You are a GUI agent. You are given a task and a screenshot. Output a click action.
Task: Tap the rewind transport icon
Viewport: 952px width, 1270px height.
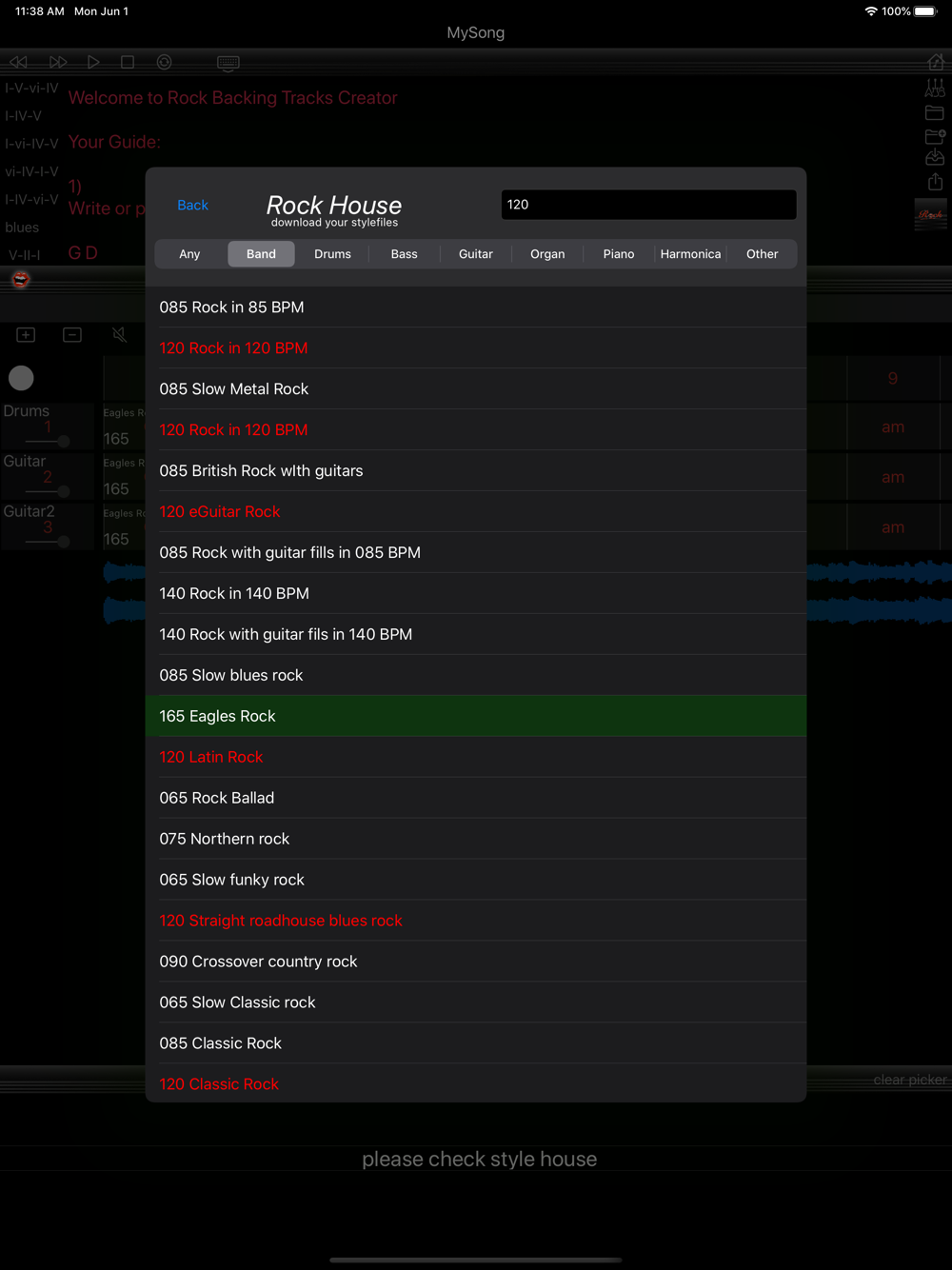19,62
